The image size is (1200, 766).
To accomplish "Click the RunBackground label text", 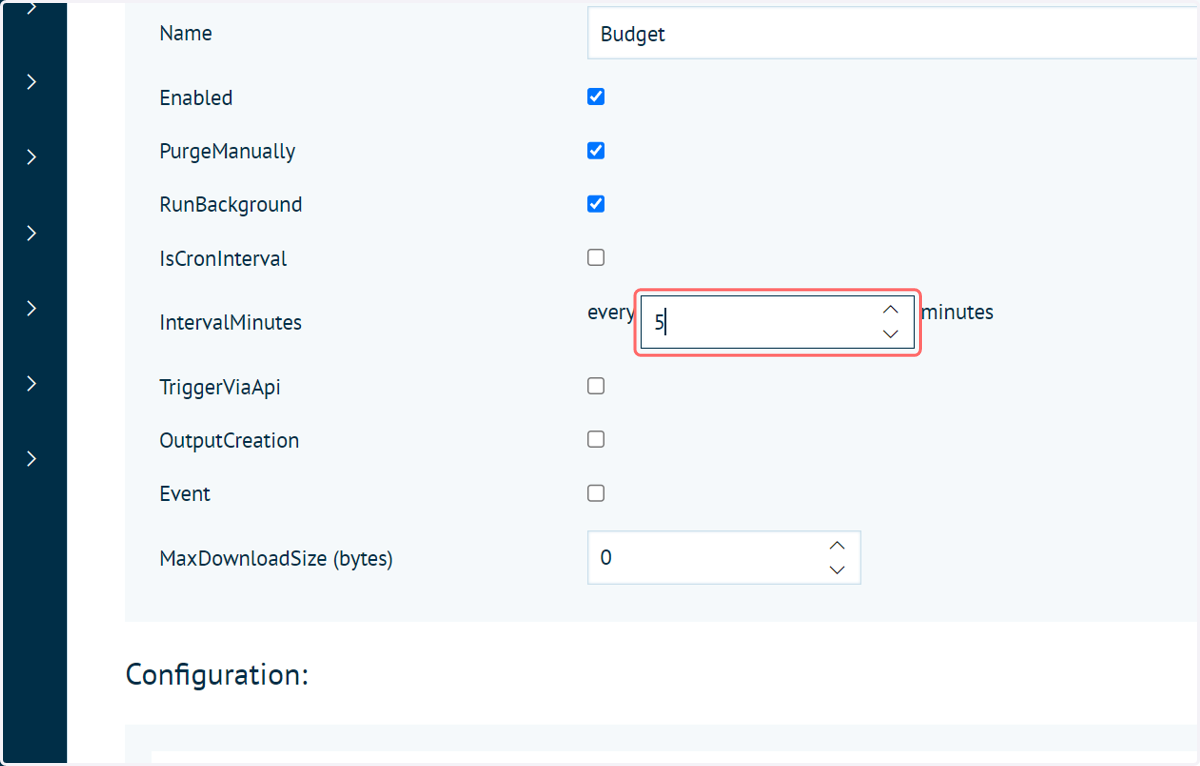I will coord(231,205).
